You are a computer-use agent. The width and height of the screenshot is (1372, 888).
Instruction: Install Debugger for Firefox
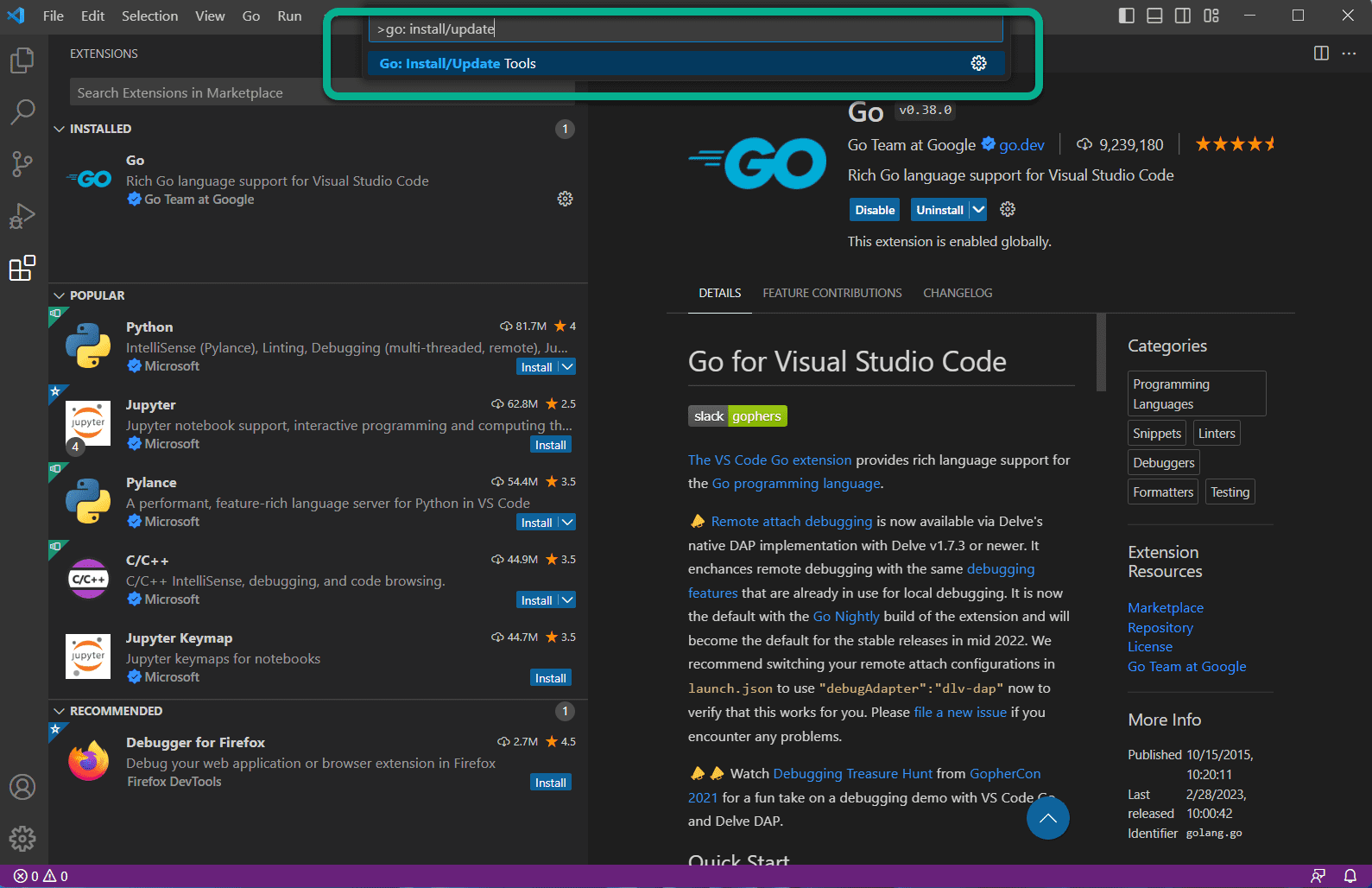551,783
